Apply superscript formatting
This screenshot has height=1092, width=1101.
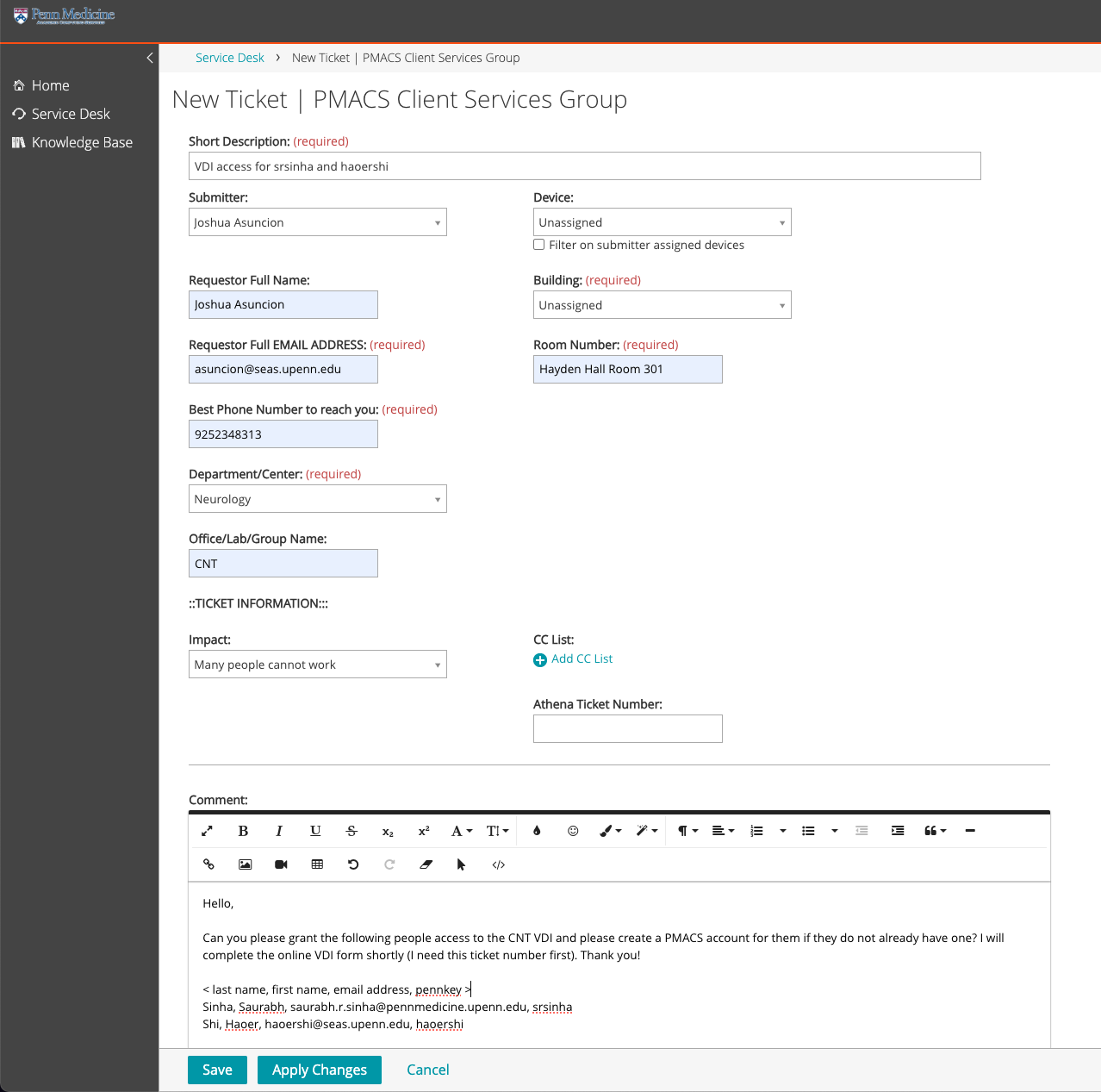(x=424, y=831)
